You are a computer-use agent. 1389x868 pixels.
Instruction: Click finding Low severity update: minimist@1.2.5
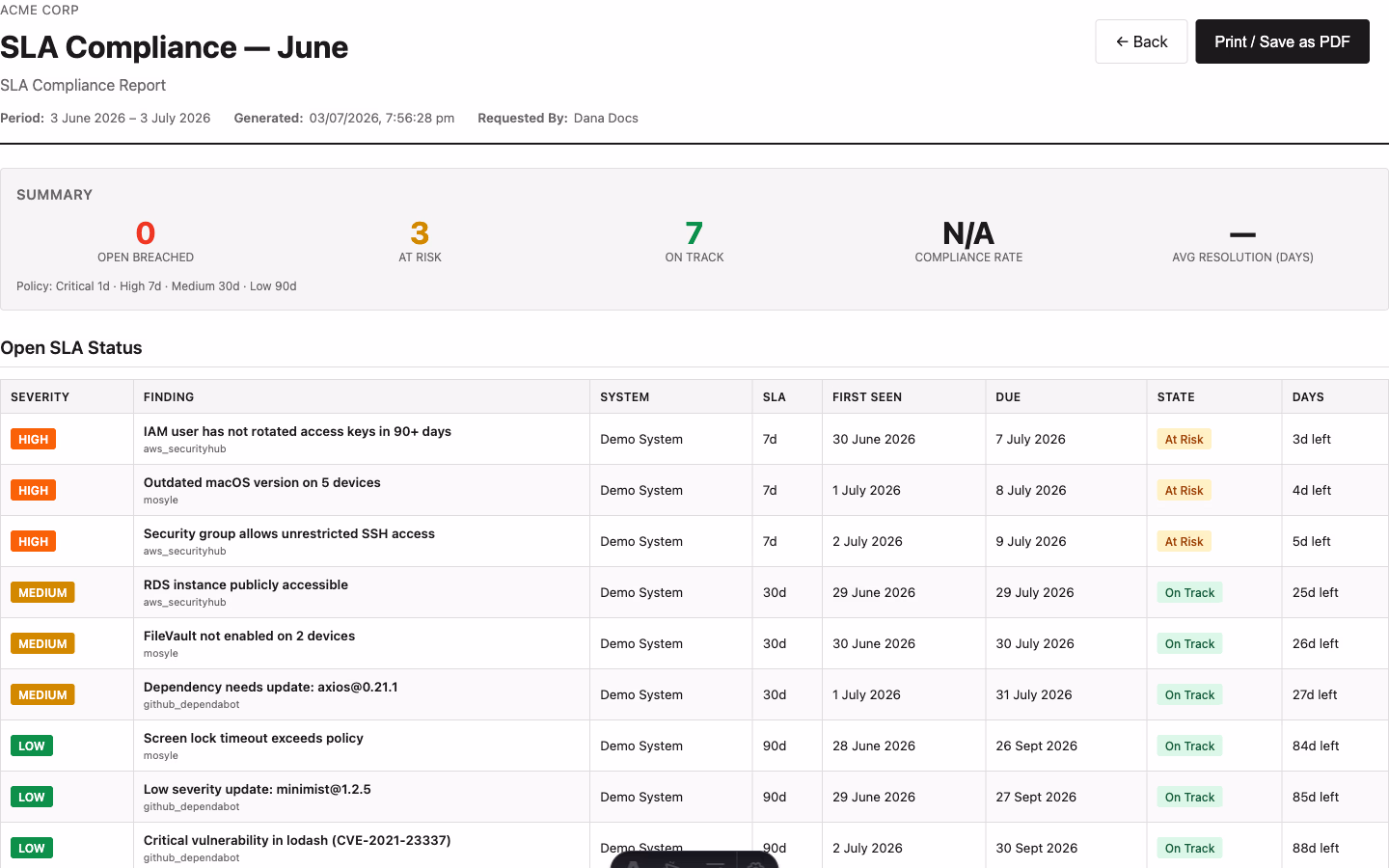click(258, 789)
